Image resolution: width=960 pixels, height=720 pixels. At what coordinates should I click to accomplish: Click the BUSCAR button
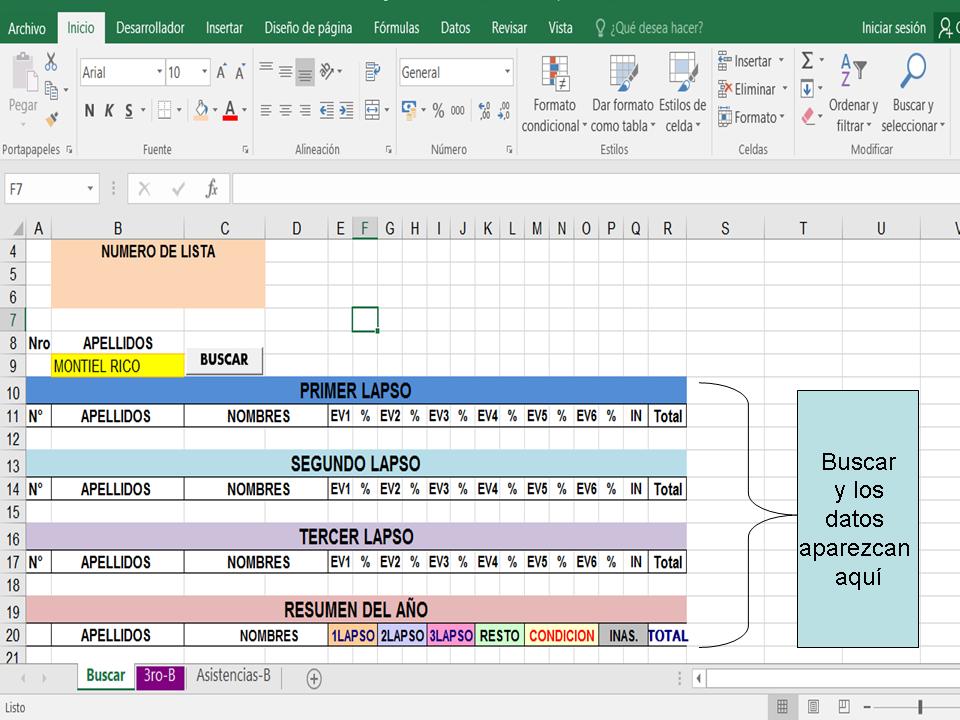click(x=224, y=360)
